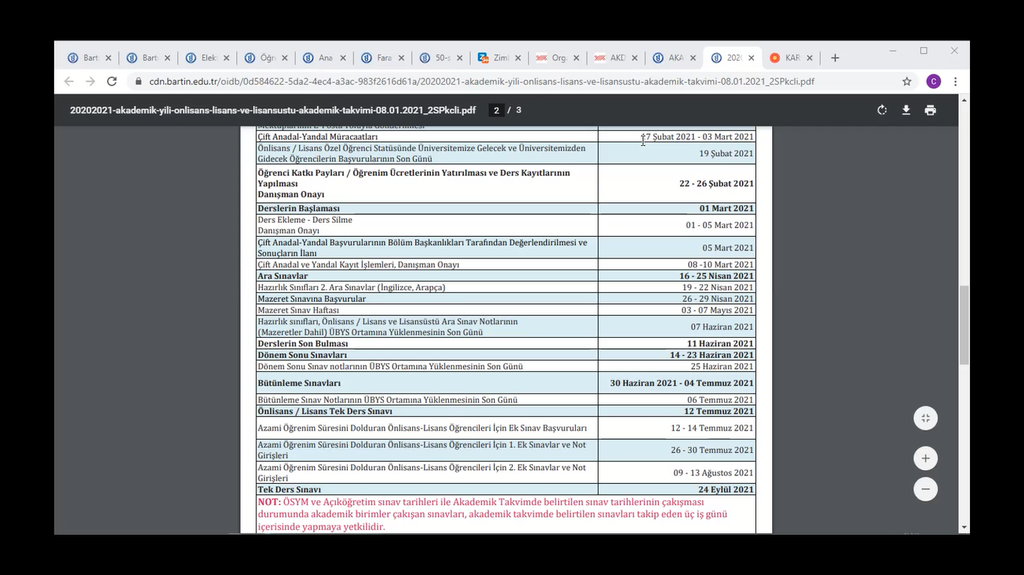Screen dimensions: 1024x575
Task: Go forward in browser history
Action: click(x=90, y=82)
